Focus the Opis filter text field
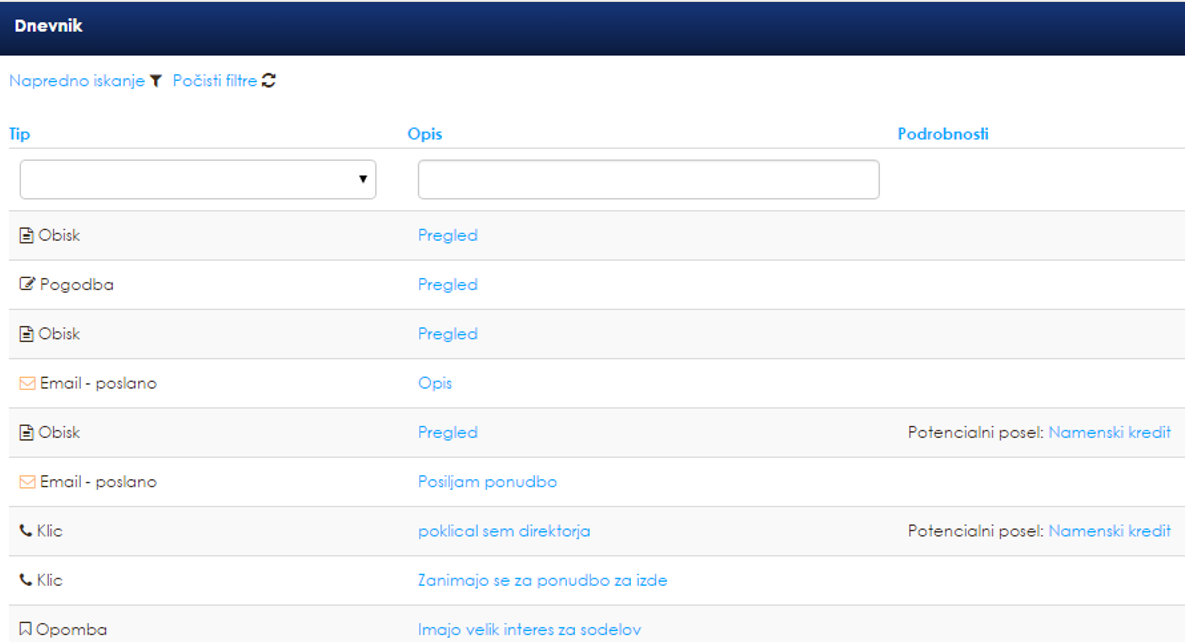Image resolution: width=1185 pixels, height=642 pixels. point(648,180)
